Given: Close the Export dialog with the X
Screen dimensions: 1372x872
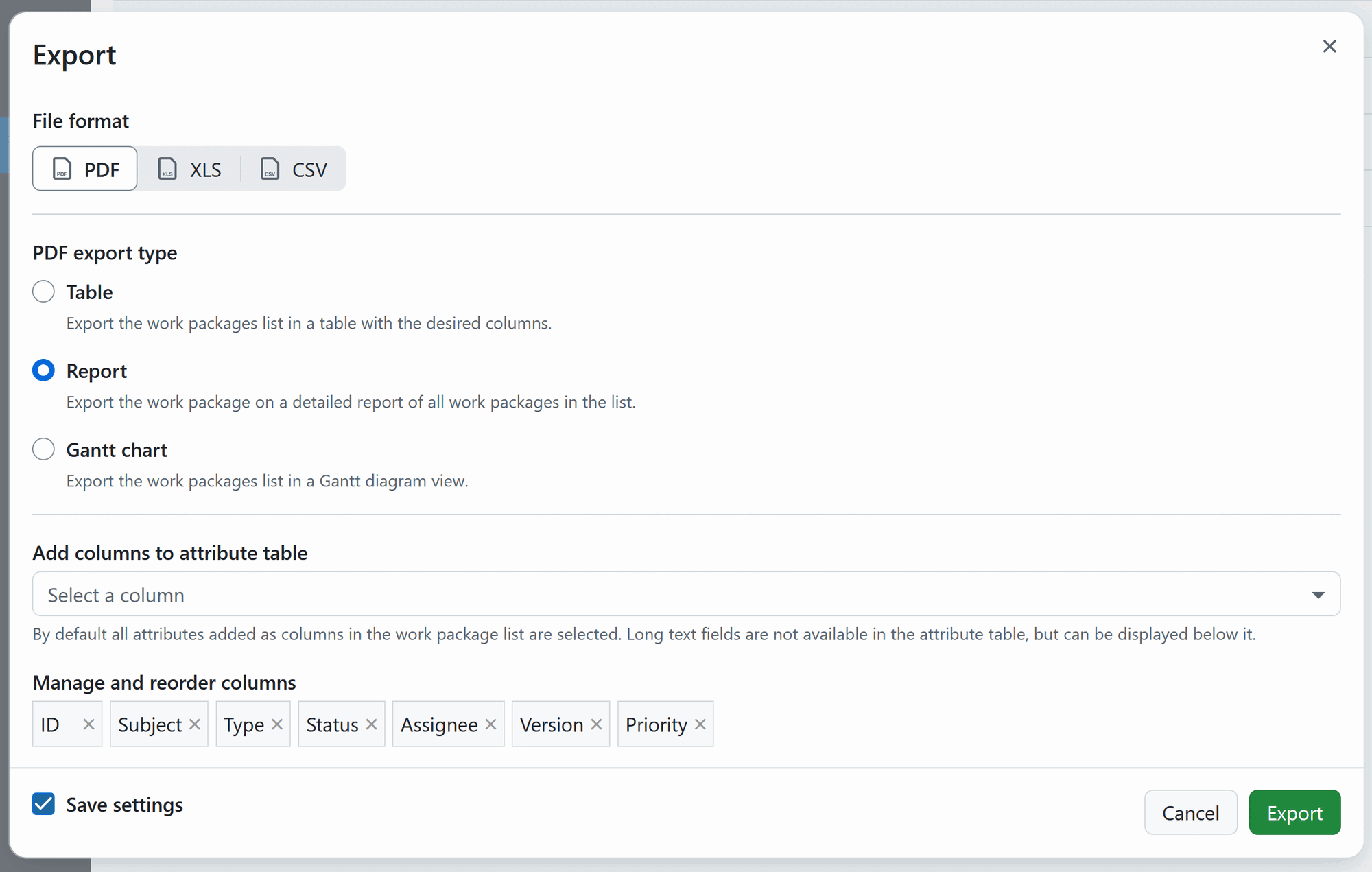Looking at the screenshot, I should [1329, 46].
